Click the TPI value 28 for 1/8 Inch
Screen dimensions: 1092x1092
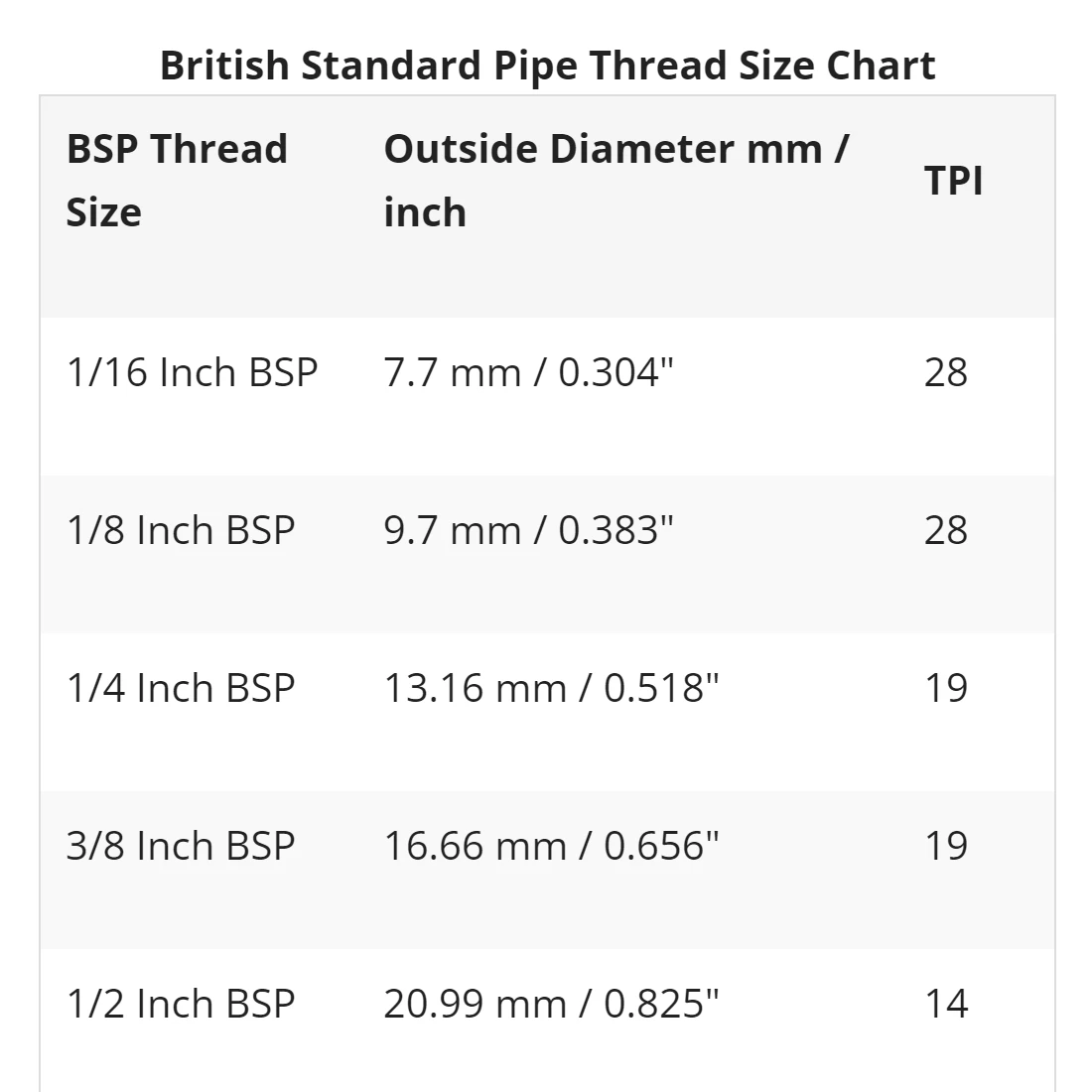pos(946,530)
